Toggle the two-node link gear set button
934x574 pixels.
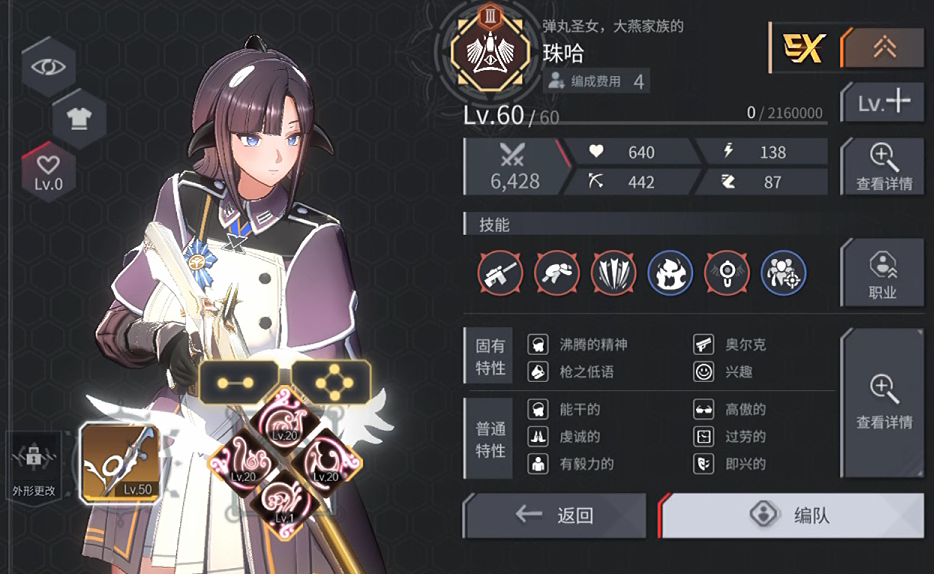tap(236, 382)
